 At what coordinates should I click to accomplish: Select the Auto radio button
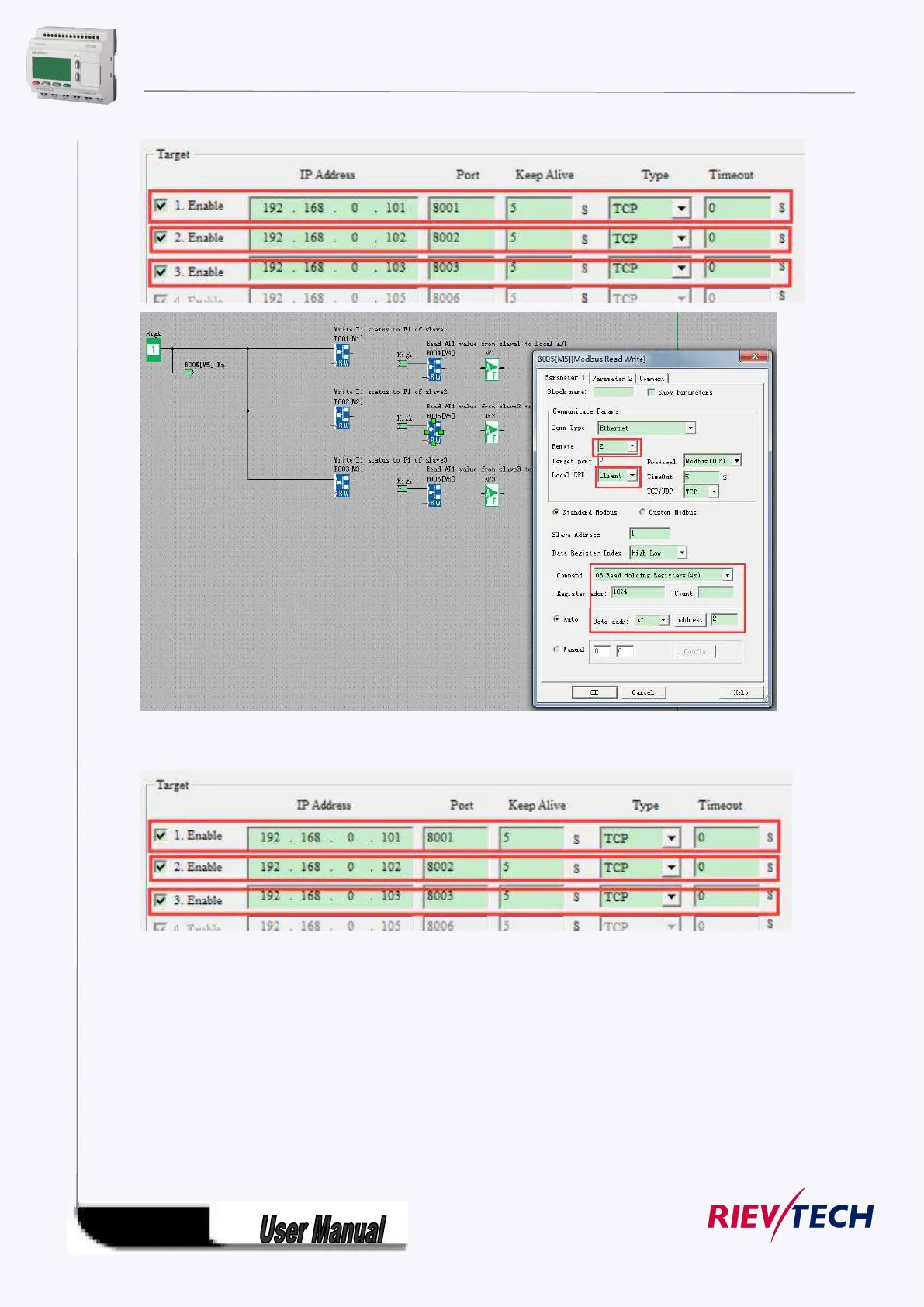tap(556, 619)
